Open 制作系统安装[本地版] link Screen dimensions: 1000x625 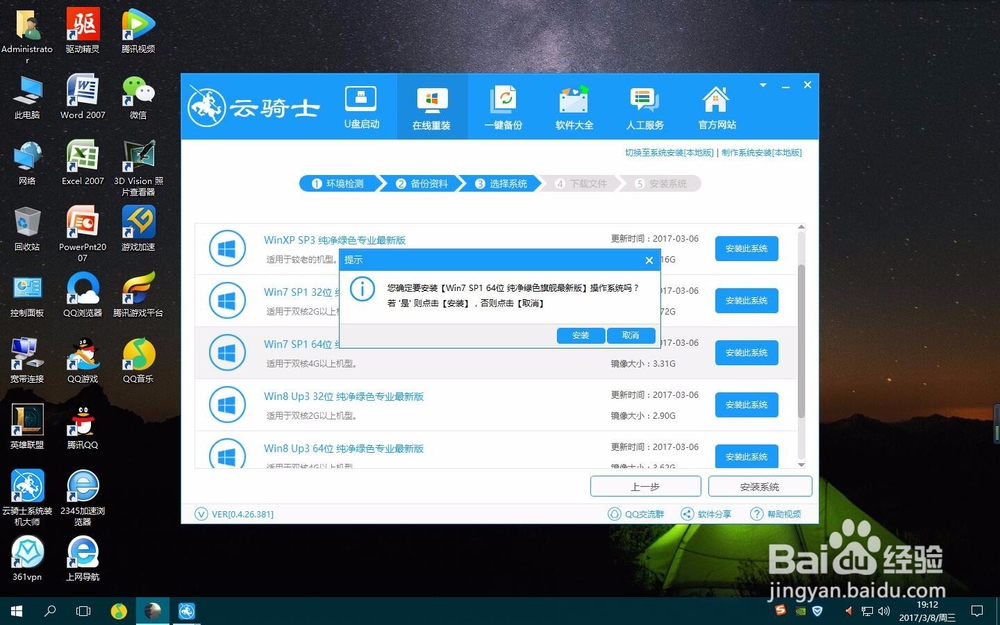[761, 153]
